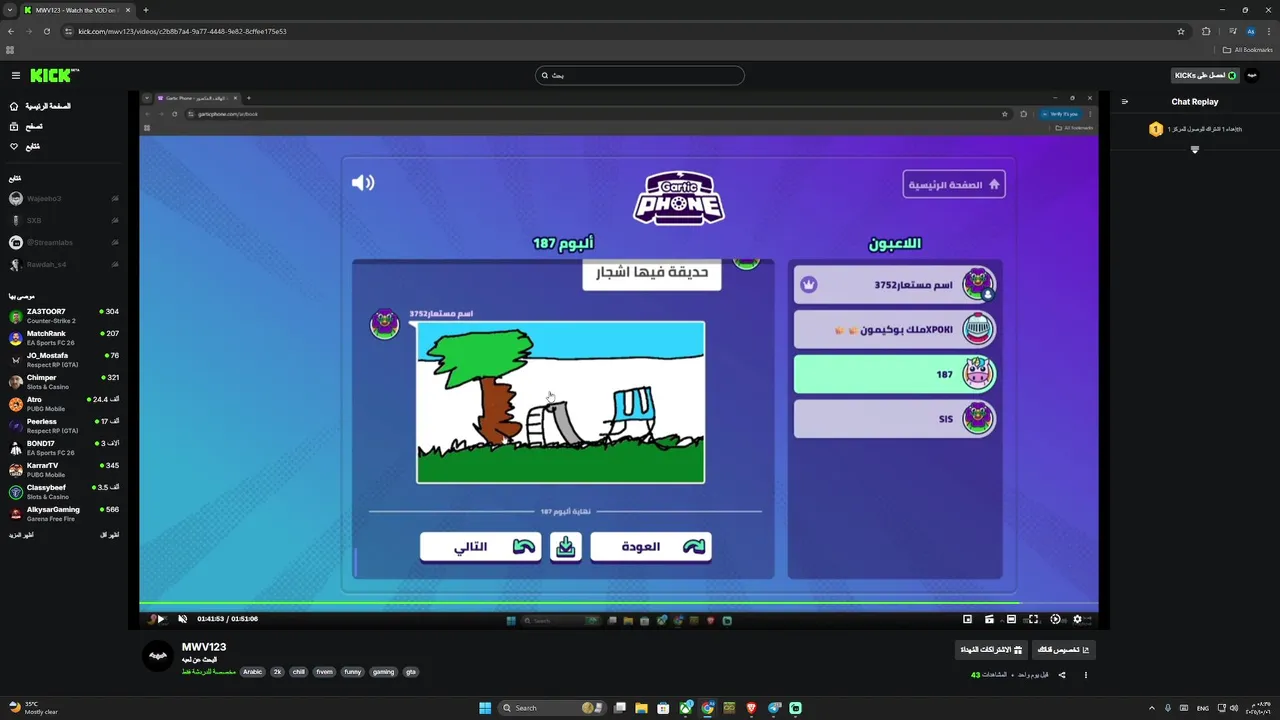The width and height of the screenshot is (1280, 720).
Task: Open followed channel @Streamlabs
Action: coord(64,242)
